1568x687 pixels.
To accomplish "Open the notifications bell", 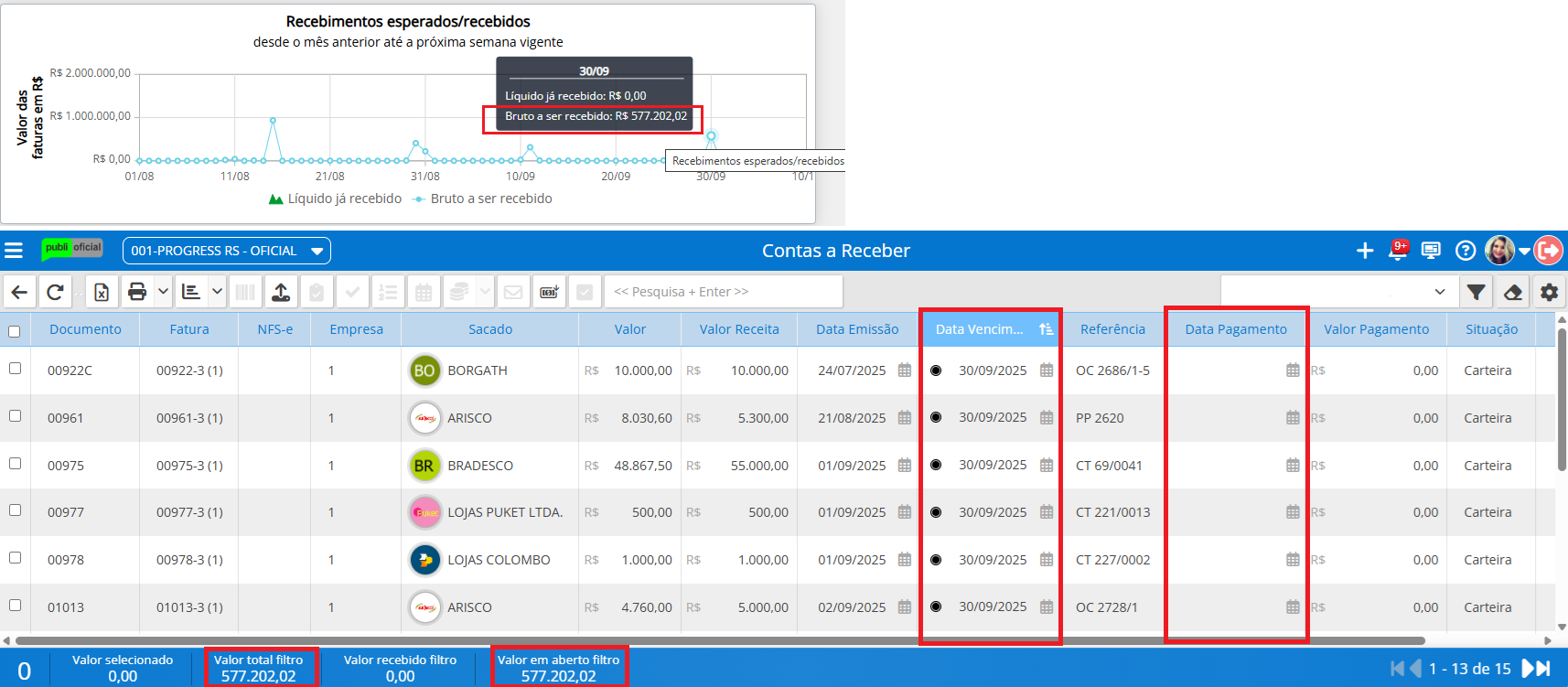I will 1398,251.
